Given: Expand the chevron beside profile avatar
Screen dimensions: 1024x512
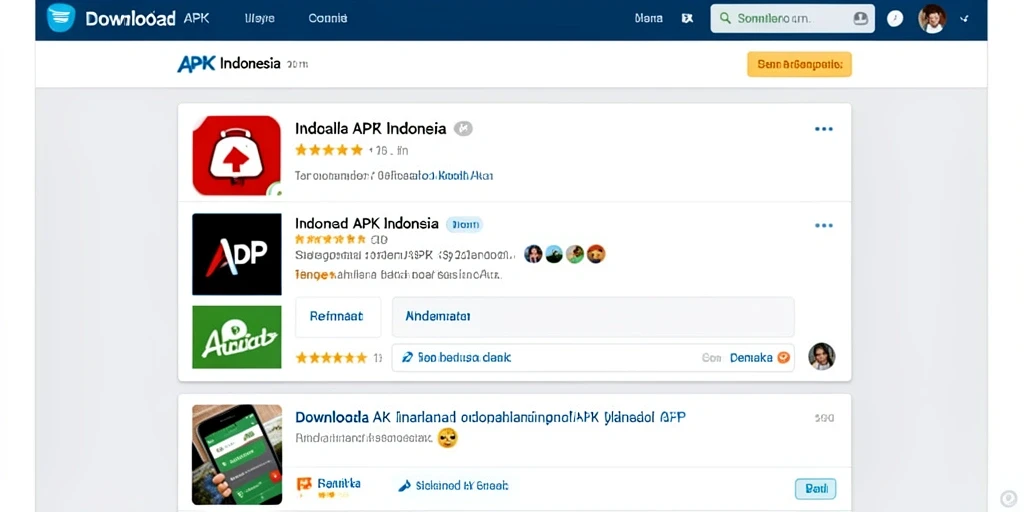Looking at the screenshot, I should tap(964, 19).
